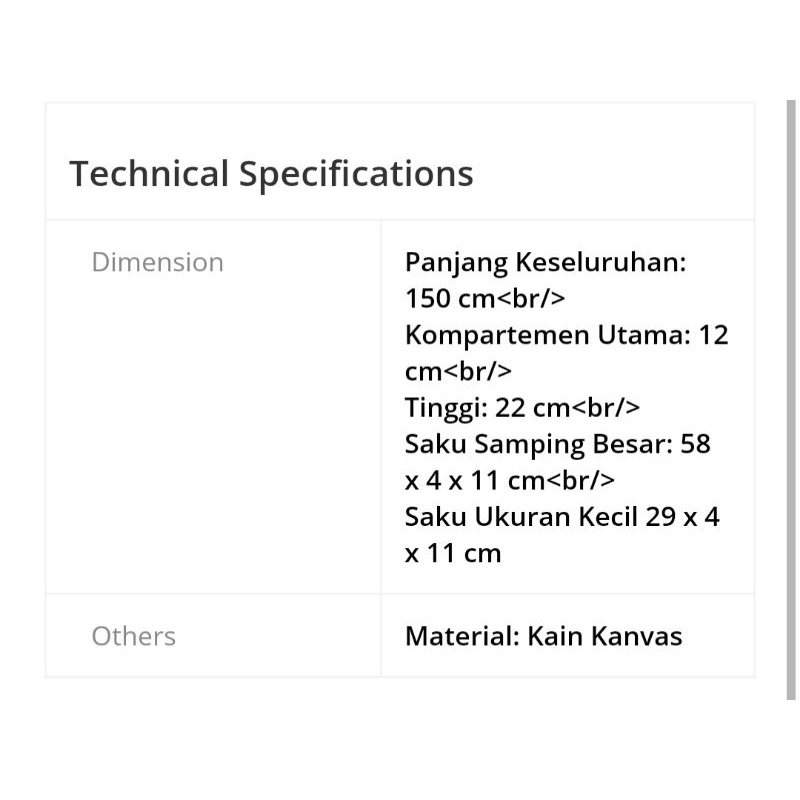
Task: Click the "Saku Samping Besar: 58" line
Action: 557,444
